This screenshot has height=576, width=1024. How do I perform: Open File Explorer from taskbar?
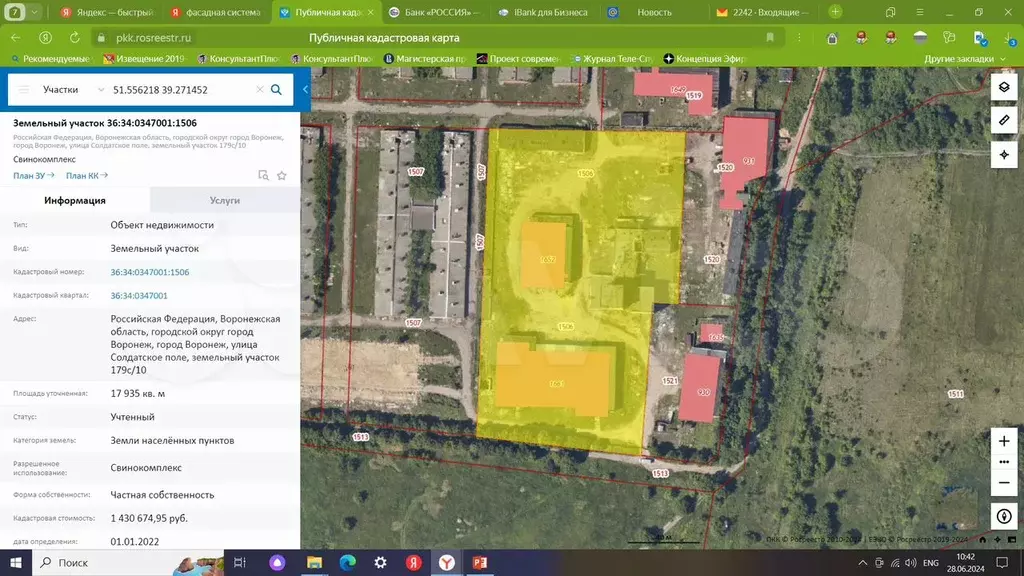click(x=314, y=563)
